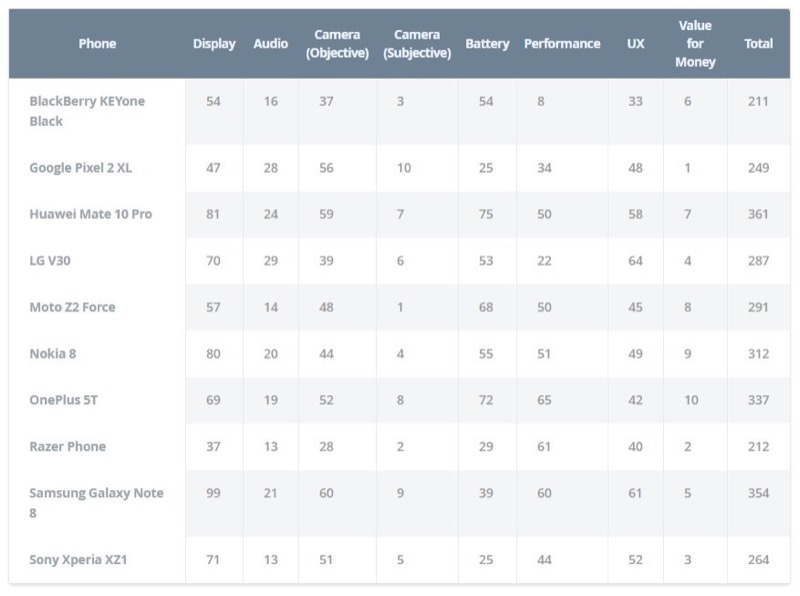Sort by the Battery column header

pos(487,44)
